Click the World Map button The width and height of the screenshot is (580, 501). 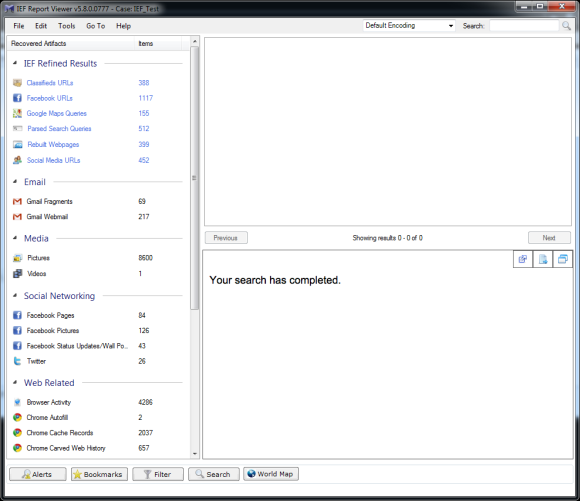click(x=271, y=474)
